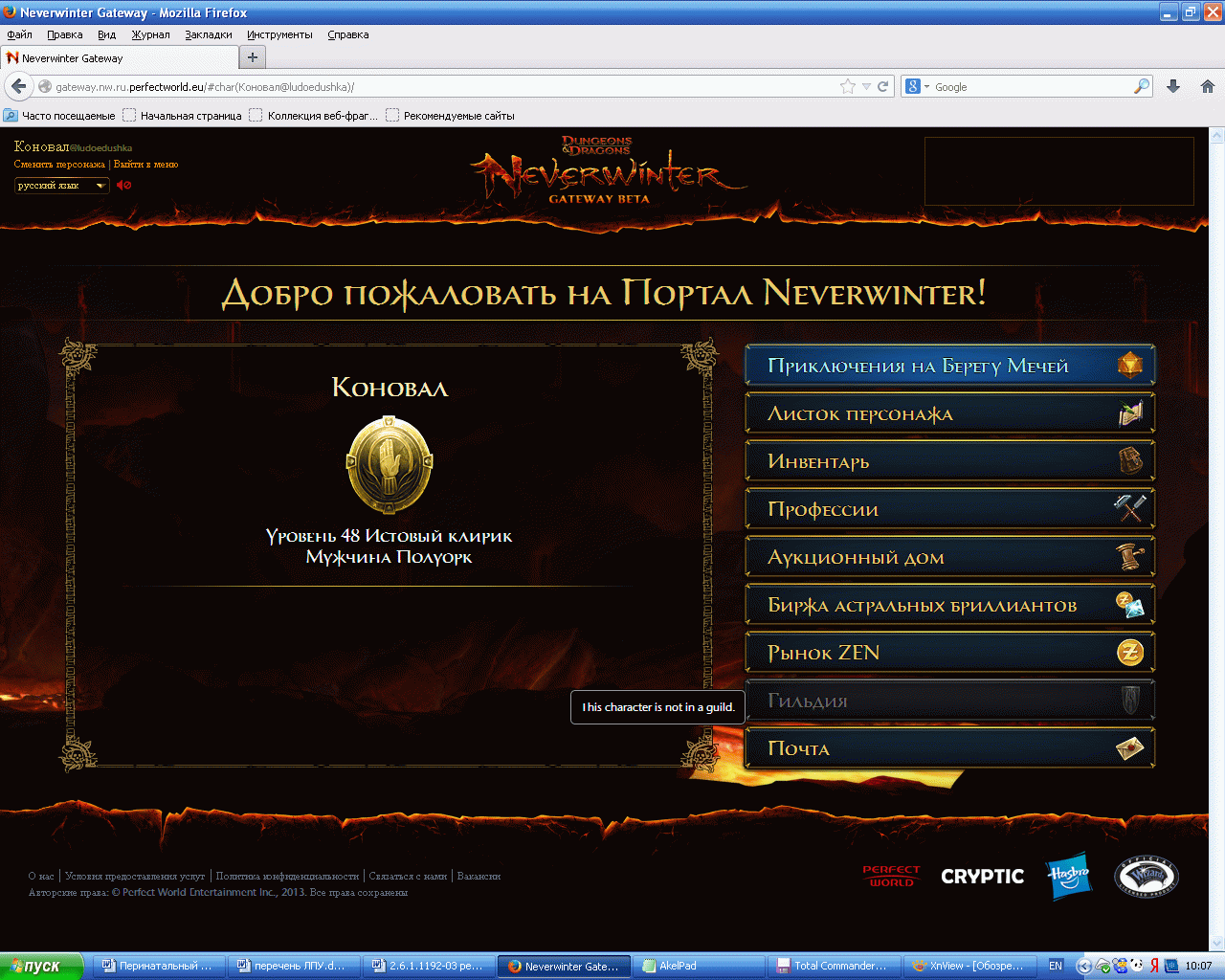Click the Связаться с нами link
1225x980 pixels.
click(408, 876)
